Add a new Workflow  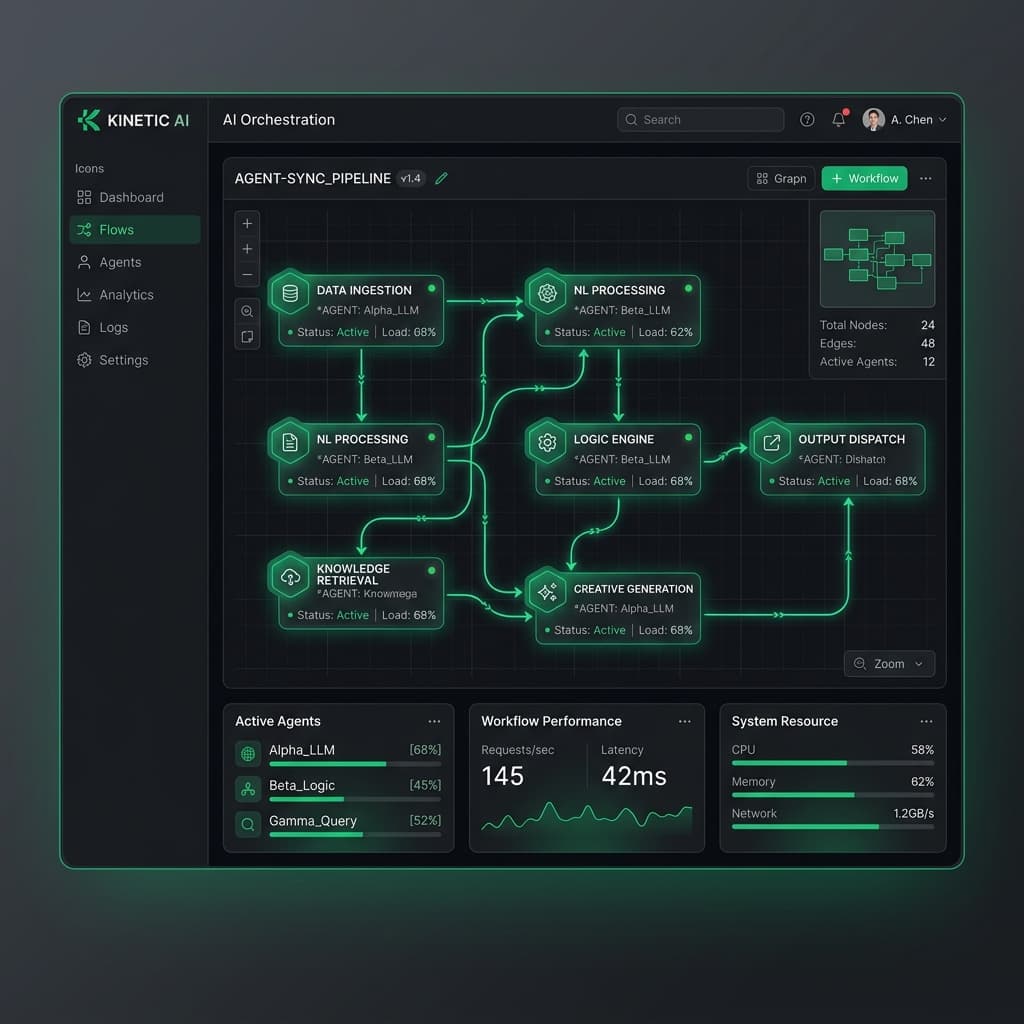[x=864, y=178]
